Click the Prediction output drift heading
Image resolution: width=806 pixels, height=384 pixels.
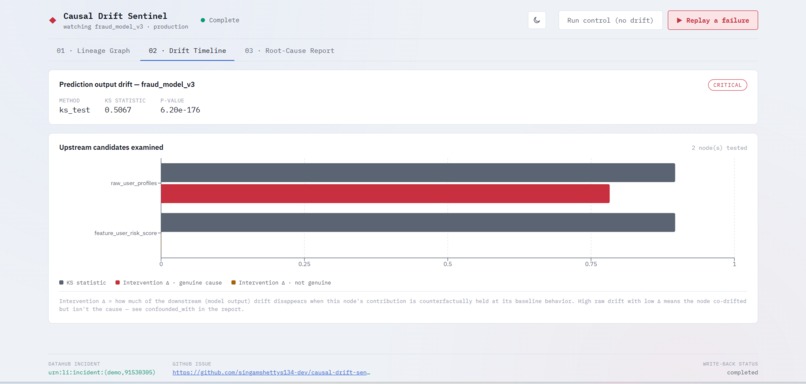[127, 84]
